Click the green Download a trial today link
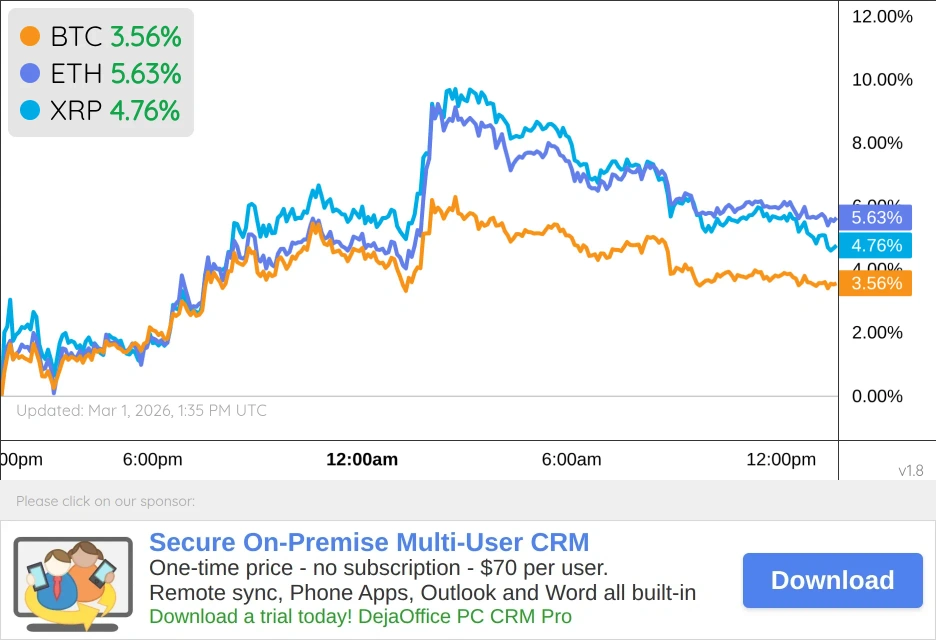This screenshot has width=936, height=640. point(360,617)
